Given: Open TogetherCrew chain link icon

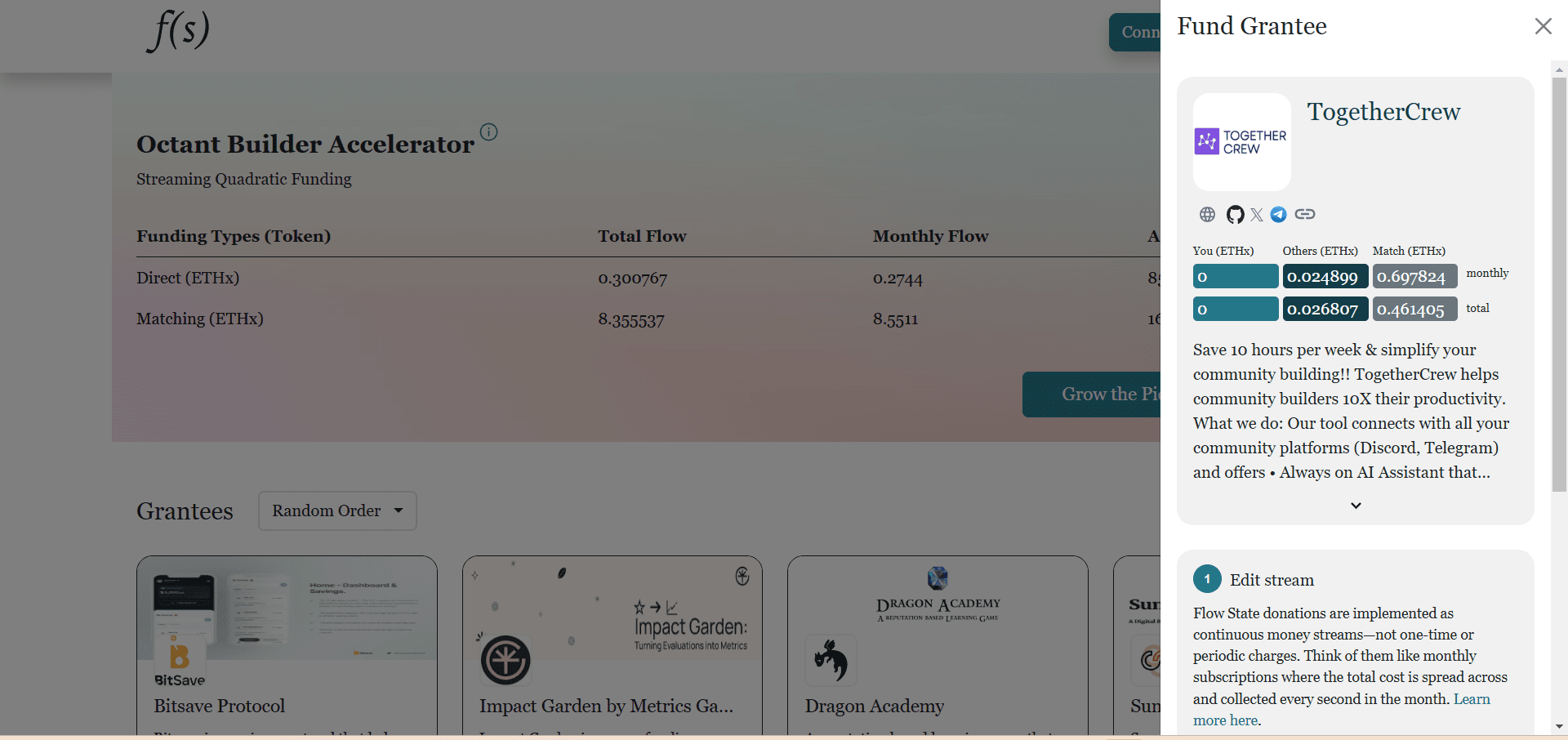Looking at the screenshot, I should point(1305,214).
